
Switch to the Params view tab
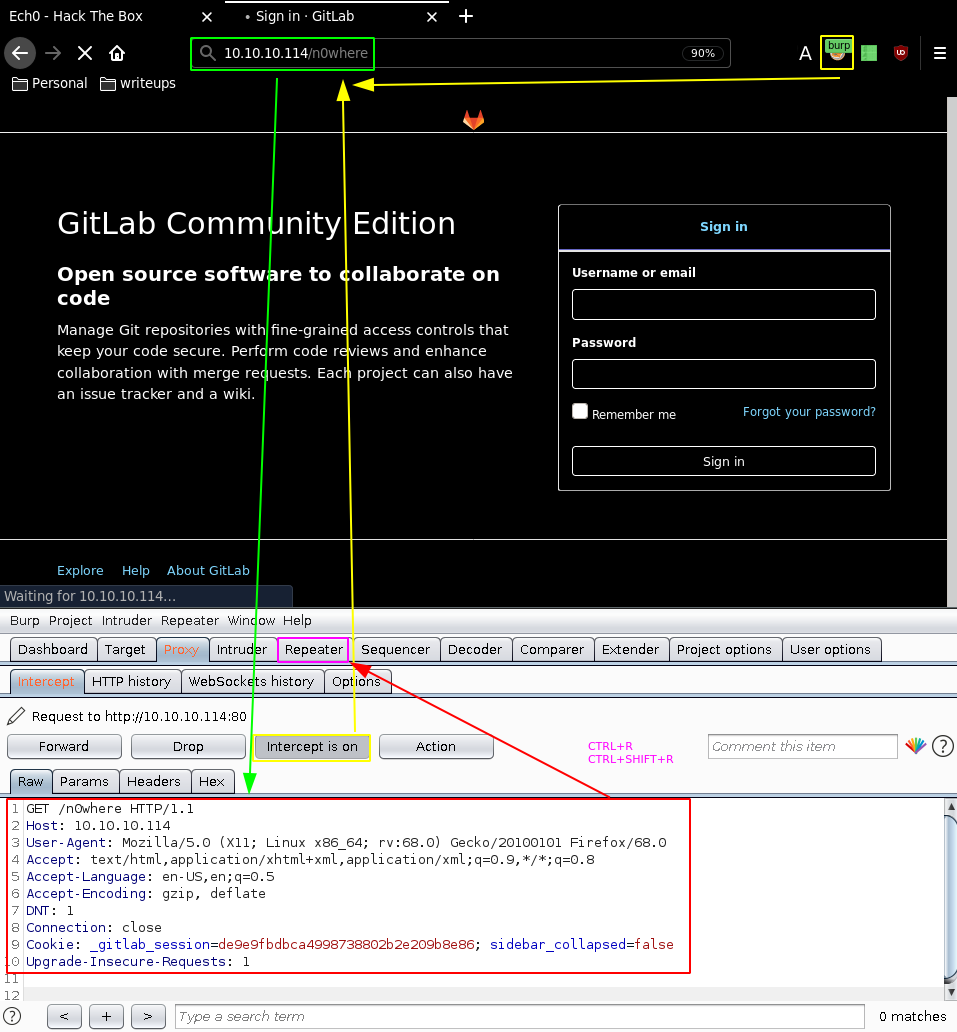[x=84, y=782]
